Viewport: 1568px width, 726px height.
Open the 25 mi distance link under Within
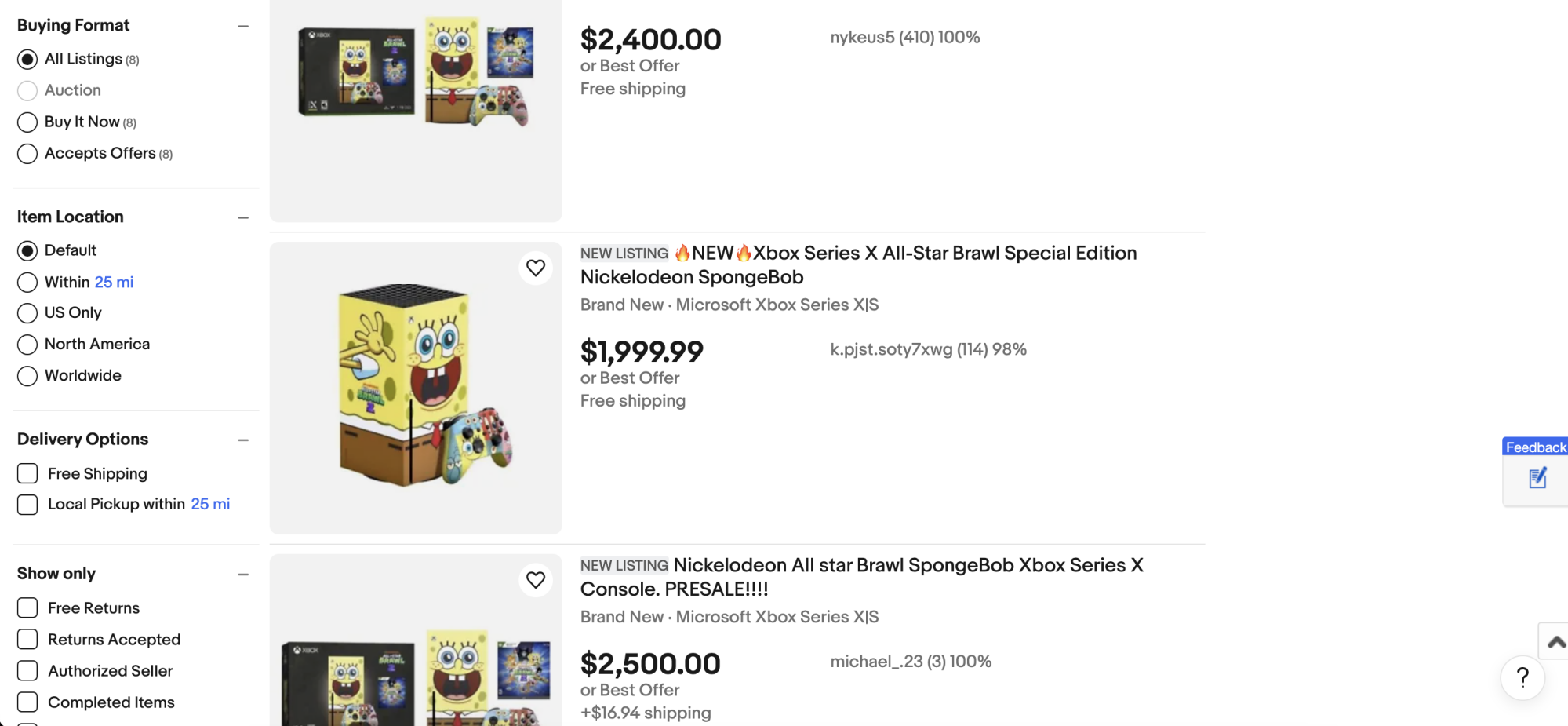(114, 282)
